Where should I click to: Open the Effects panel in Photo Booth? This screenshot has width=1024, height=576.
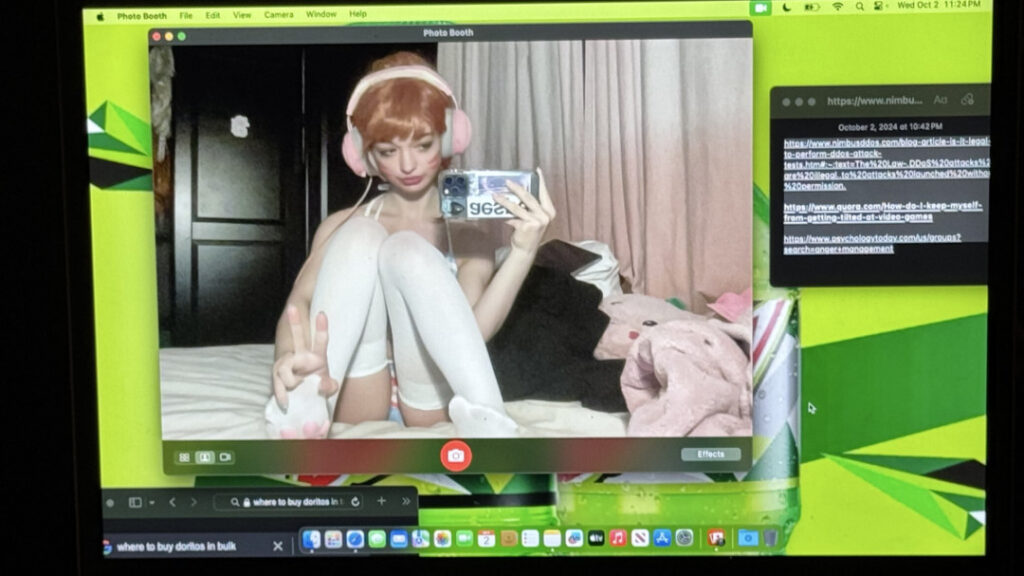(712, 452)
